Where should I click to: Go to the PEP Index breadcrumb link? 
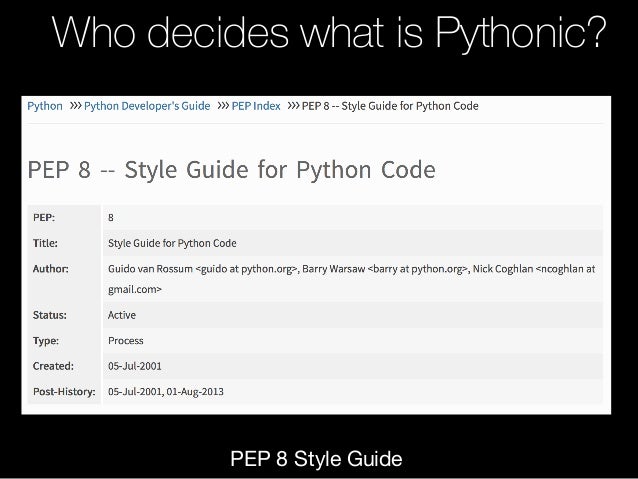(256, 106)
